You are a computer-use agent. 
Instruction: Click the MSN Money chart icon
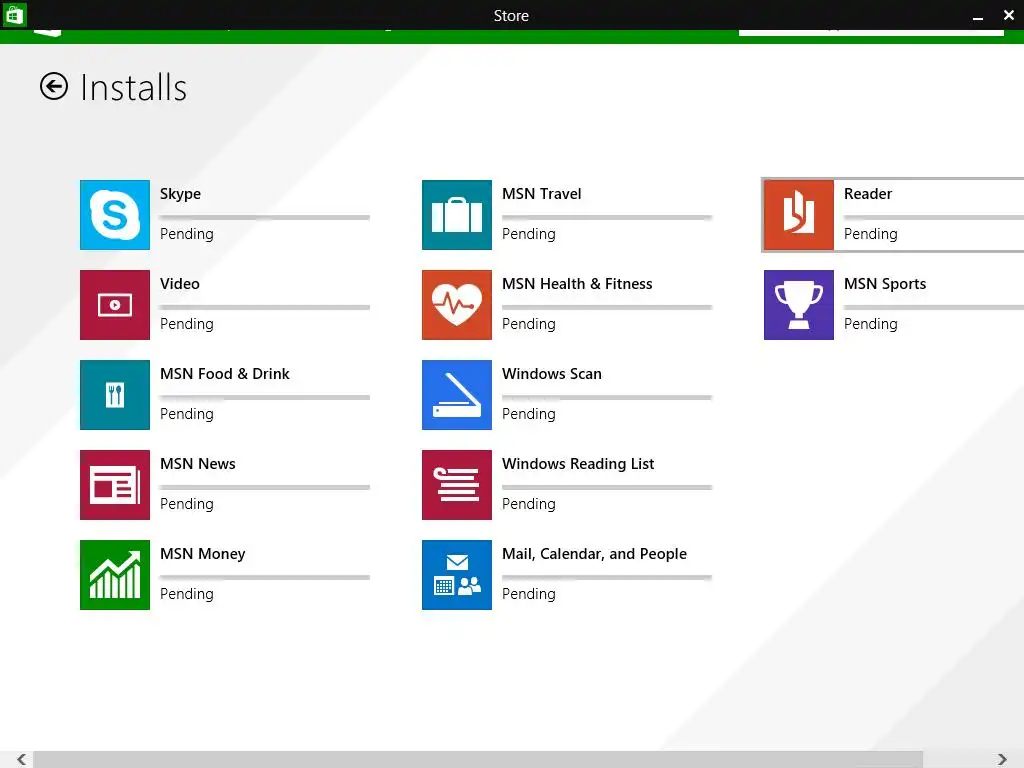pyautogui.click(x=115, y=575)
